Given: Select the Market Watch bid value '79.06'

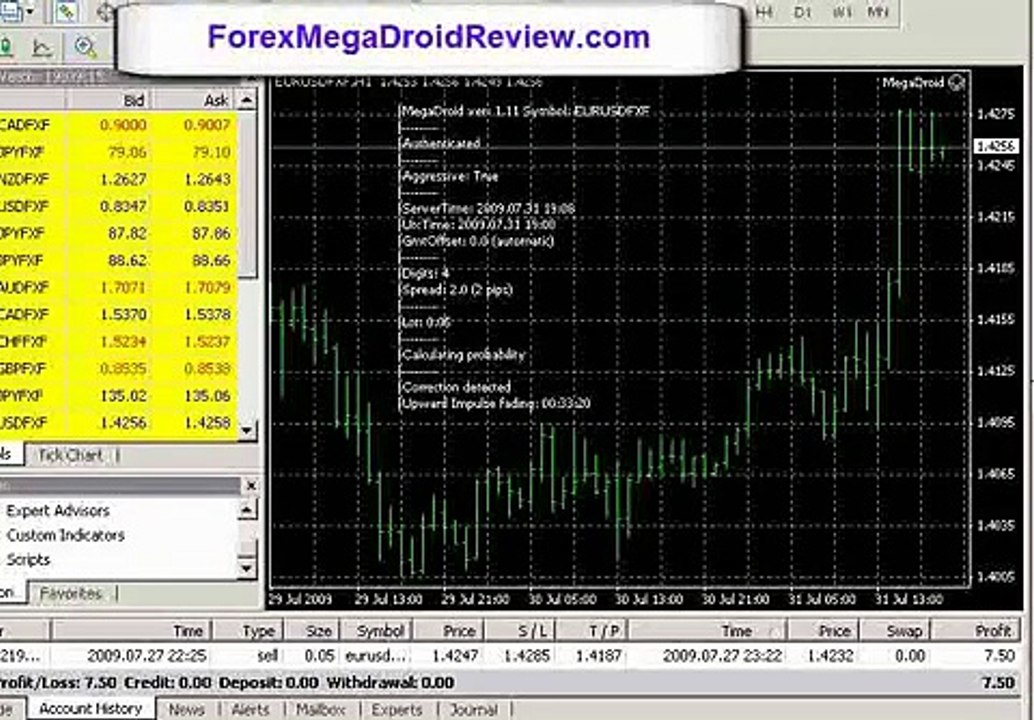Looking at the screenshot, I should point(127,152).
